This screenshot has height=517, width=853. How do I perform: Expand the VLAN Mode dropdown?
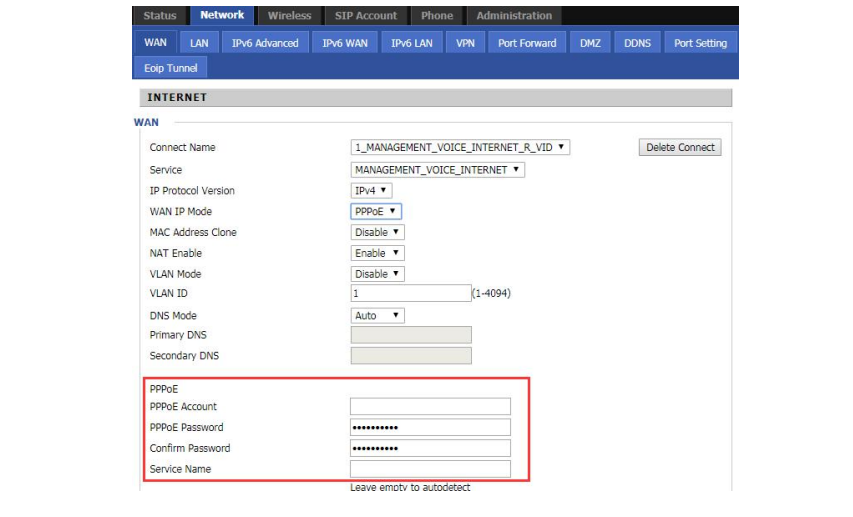(x=378, y=274)
